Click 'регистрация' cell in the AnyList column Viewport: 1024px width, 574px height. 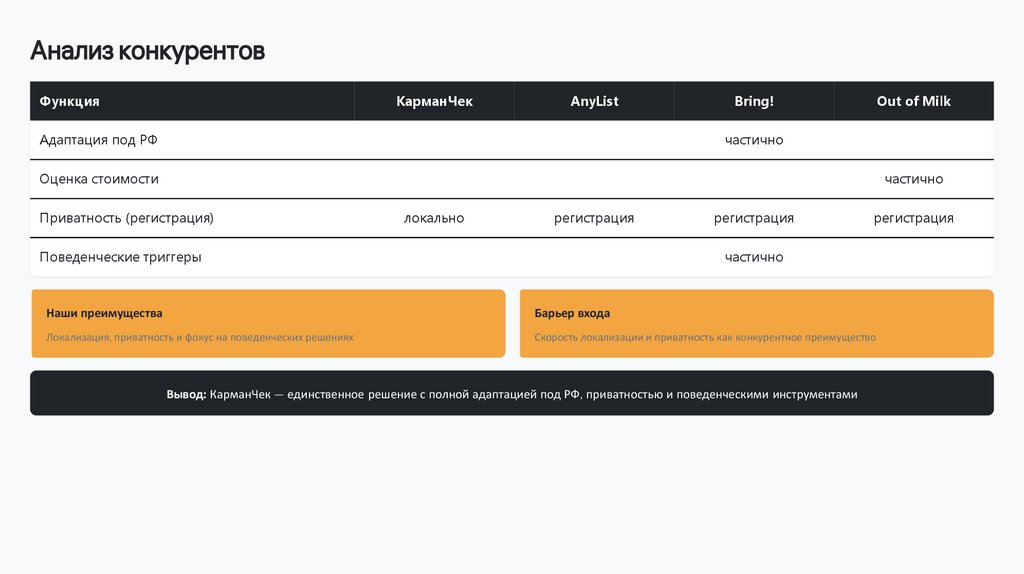(x=594, y=218)
